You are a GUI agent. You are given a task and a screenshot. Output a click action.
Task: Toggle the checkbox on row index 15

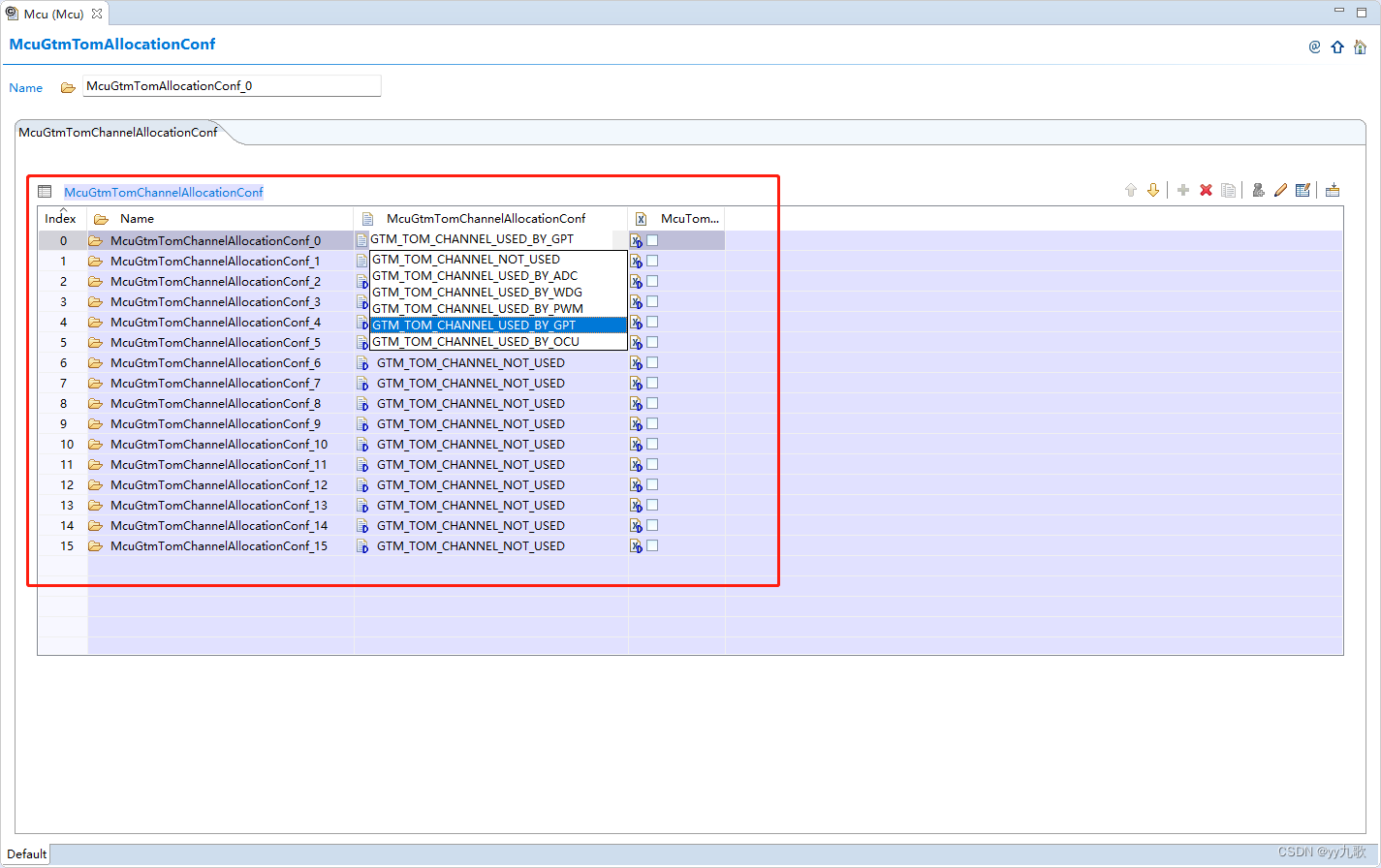[652, 544]
